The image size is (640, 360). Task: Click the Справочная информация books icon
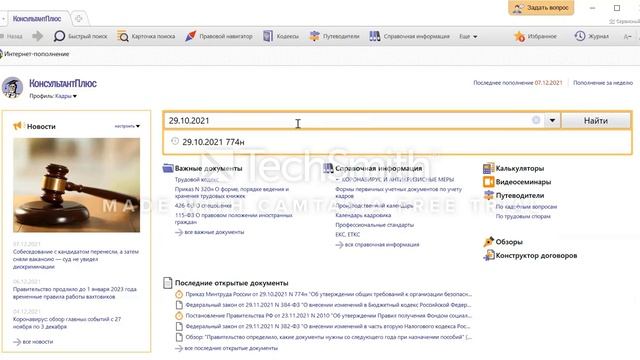tap(328, 168)
